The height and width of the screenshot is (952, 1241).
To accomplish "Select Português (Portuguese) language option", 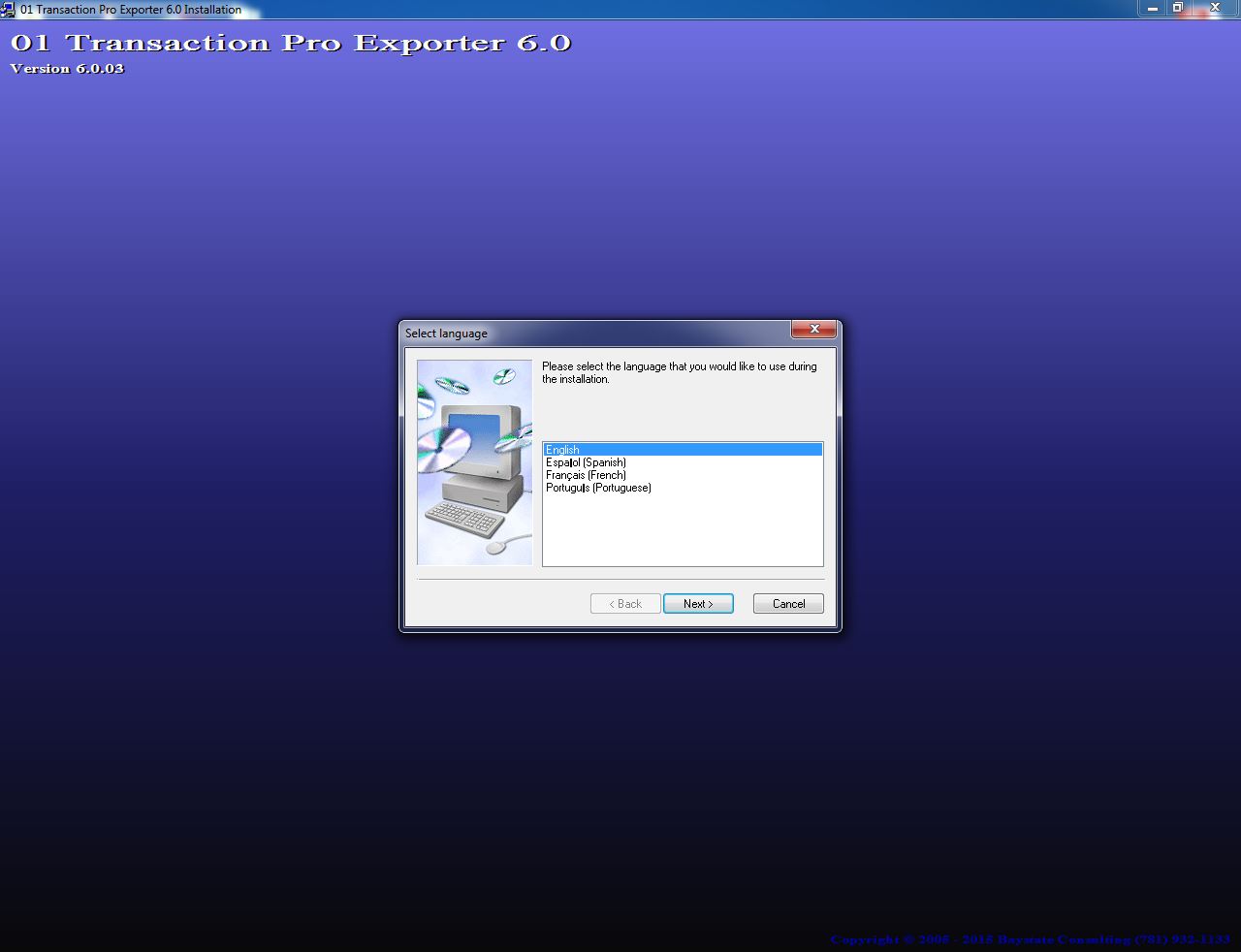I will point(598,488).
